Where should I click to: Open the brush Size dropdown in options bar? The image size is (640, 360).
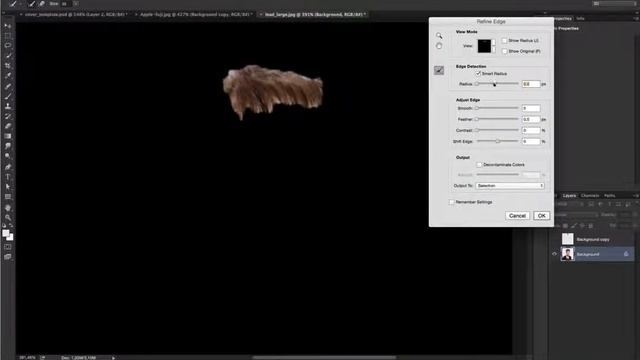point(76,4)
